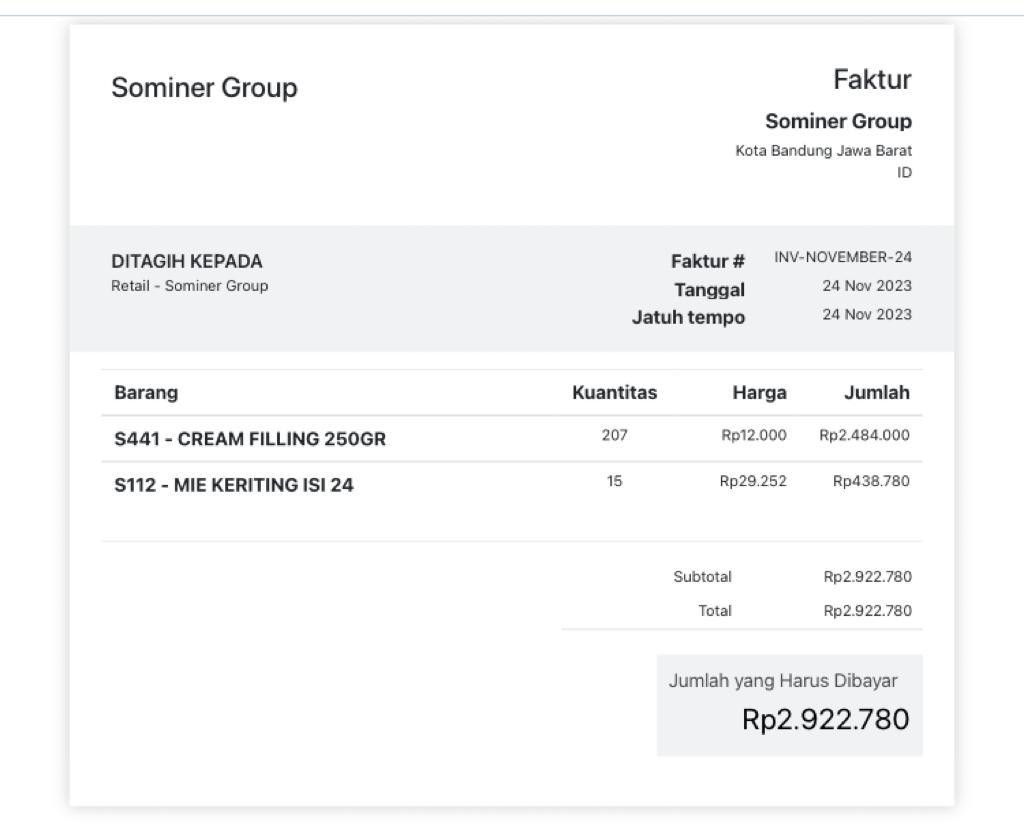Click the quantity value 15
The image size is (1024, 829).
coord(614,481)
